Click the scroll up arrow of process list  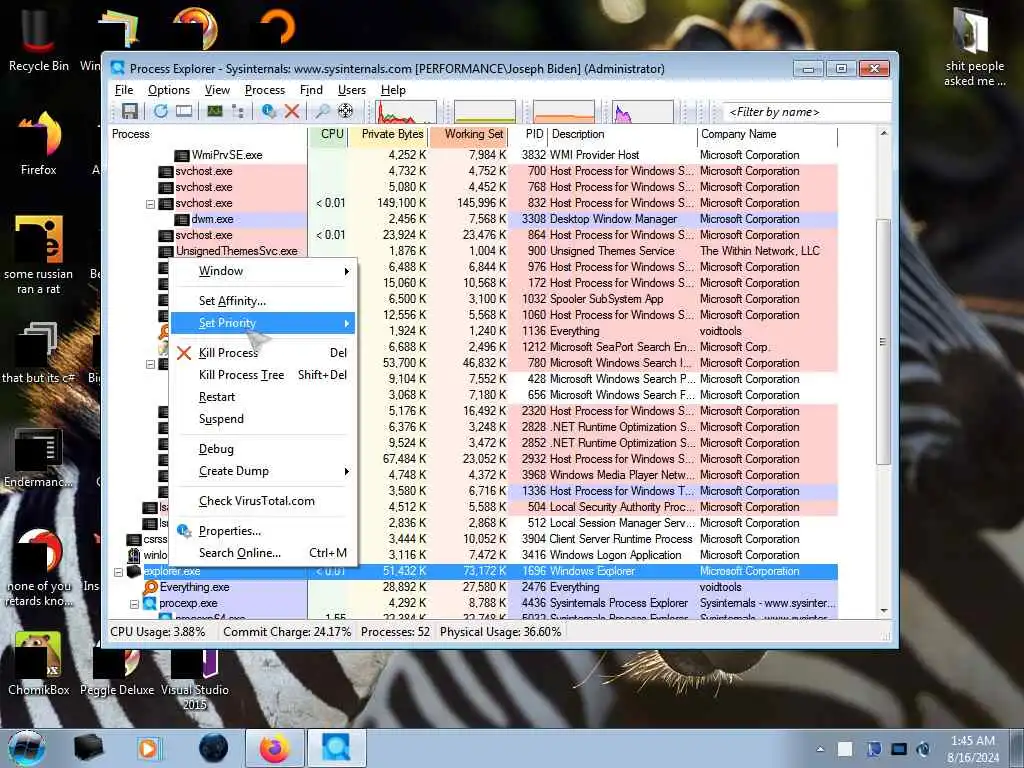click(884, 133)
